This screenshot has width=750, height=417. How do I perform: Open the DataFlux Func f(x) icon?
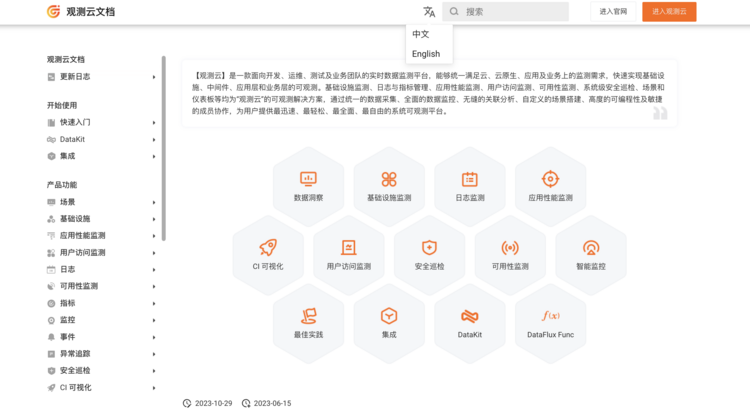(551, 316)
